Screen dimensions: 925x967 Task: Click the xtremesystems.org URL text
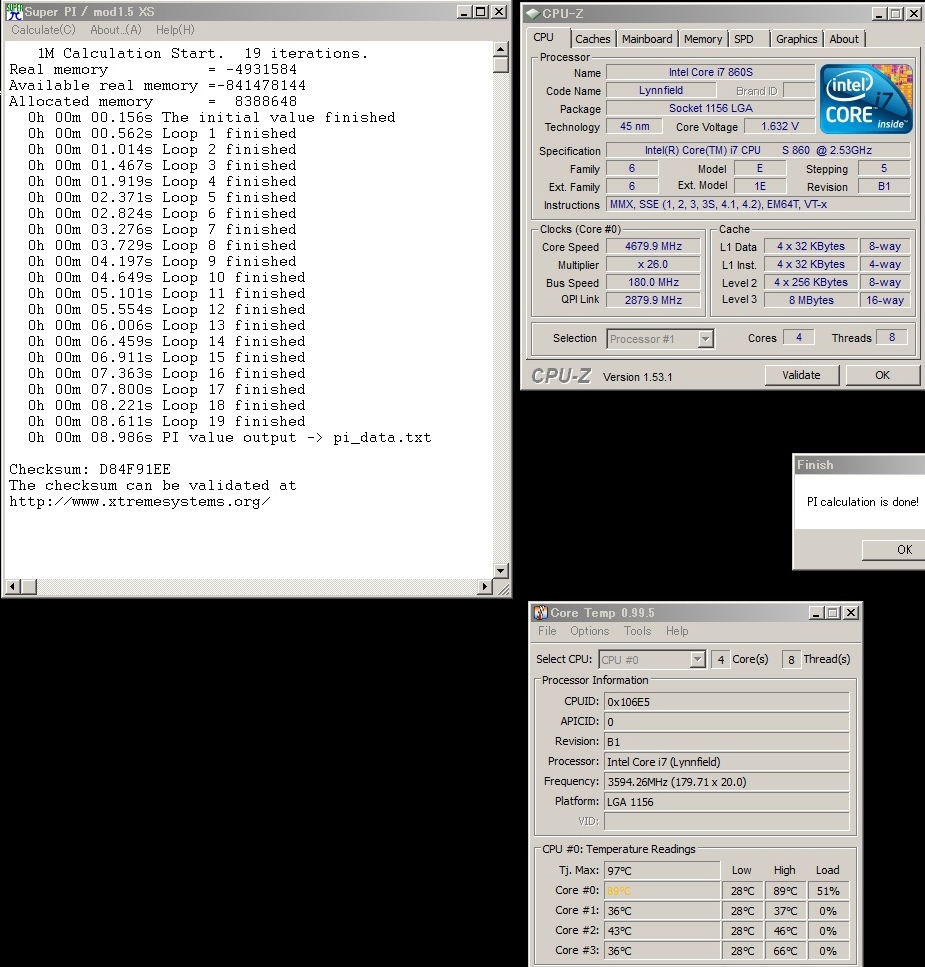pos(140,501)
